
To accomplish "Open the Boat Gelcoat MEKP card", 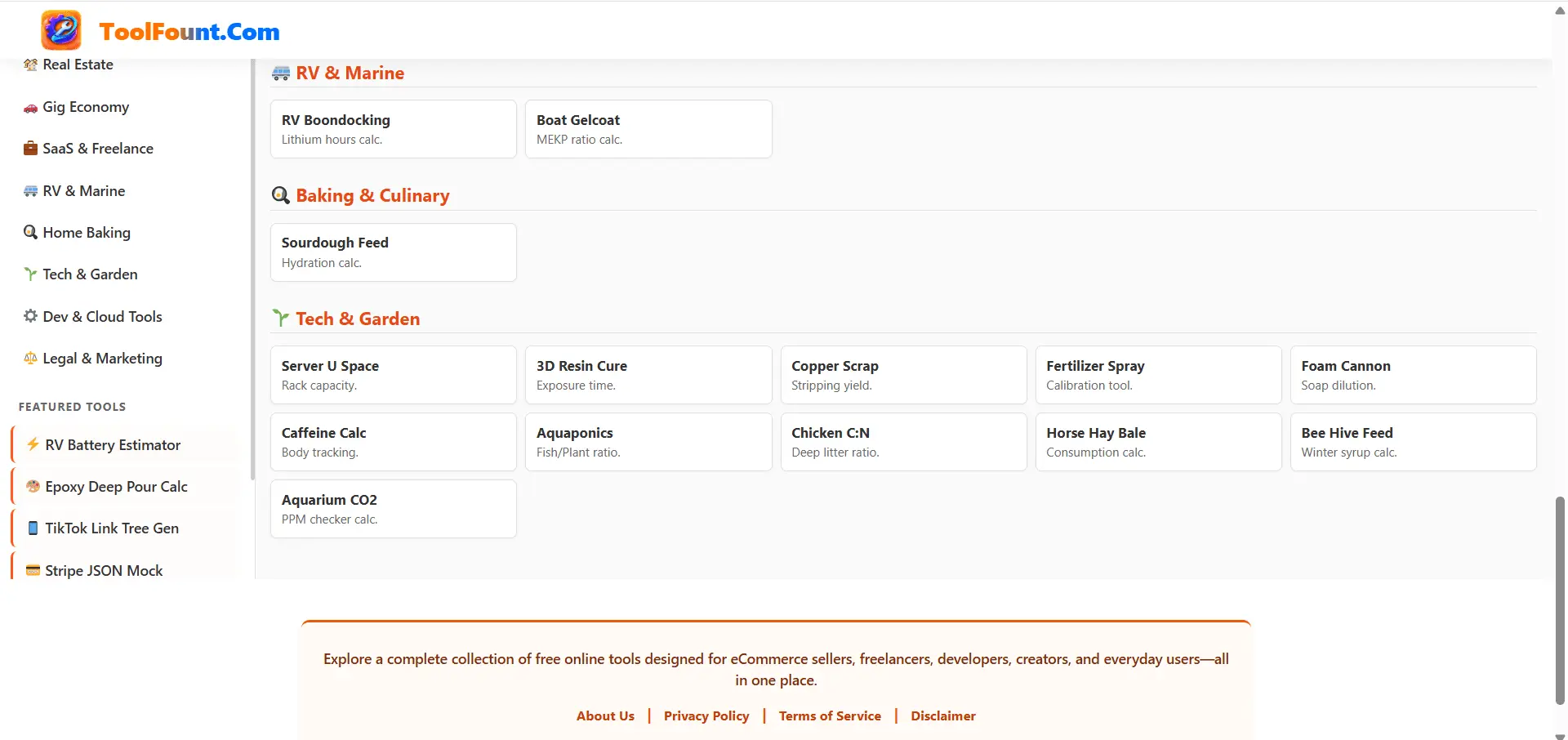I will pos(648,129).
